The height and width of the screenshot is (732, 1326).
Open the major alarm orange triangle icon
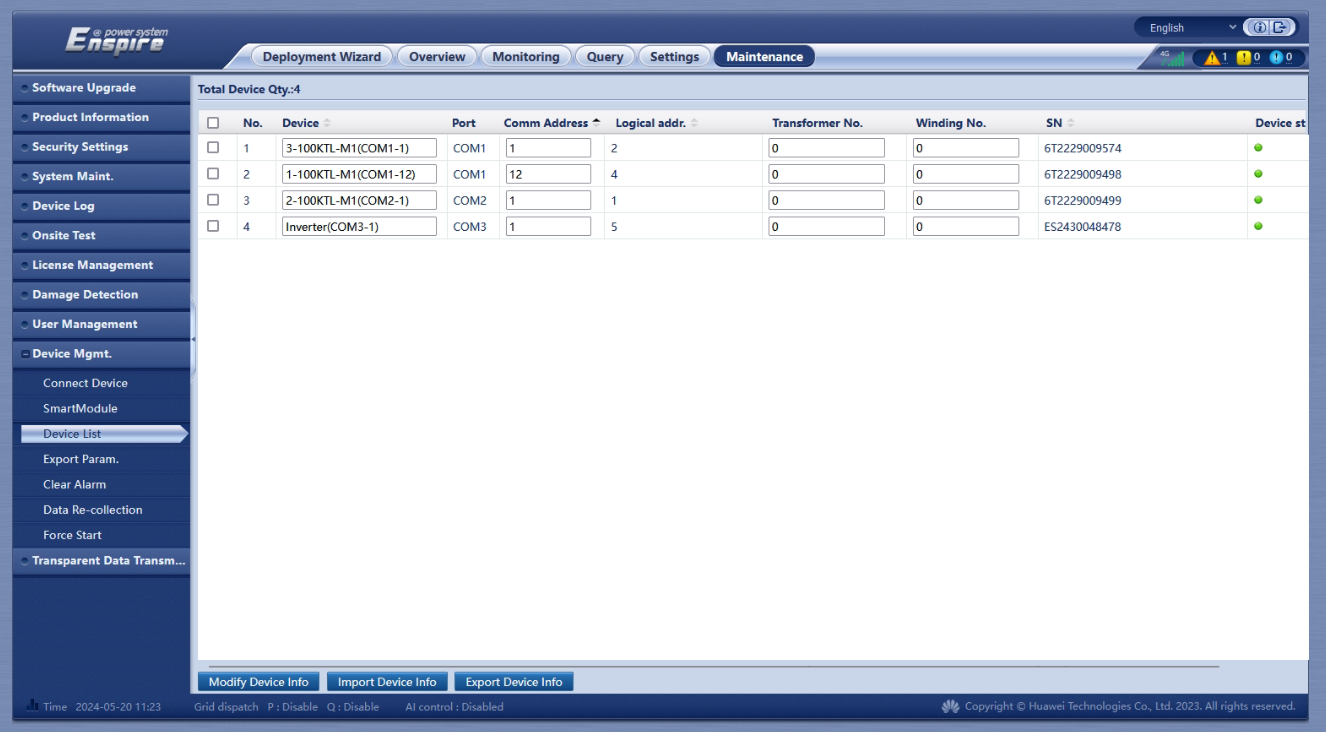pos(1212,58)
